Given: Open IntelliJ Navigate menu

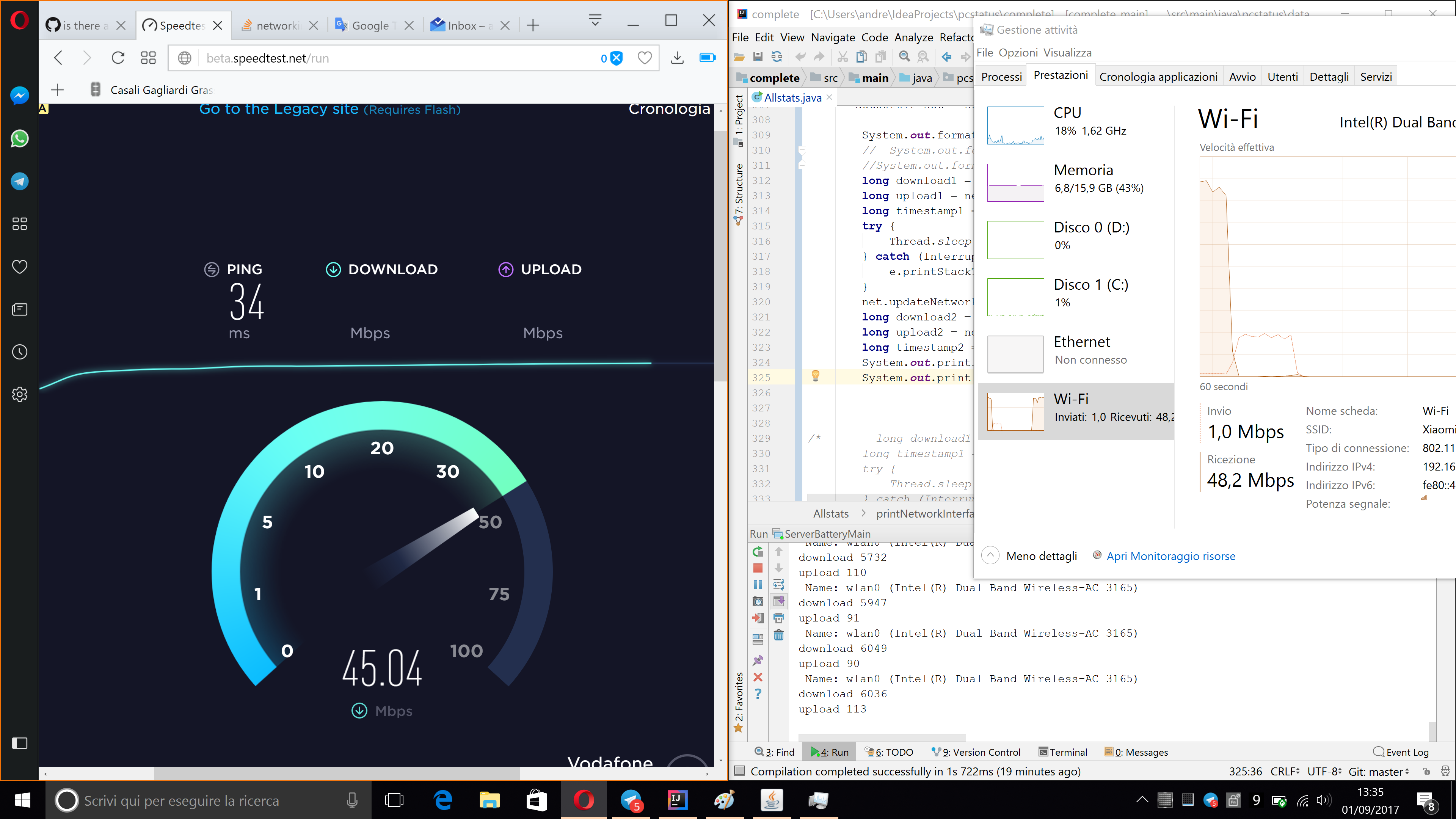Looking at the screenshot, I should tap(833, 37).
